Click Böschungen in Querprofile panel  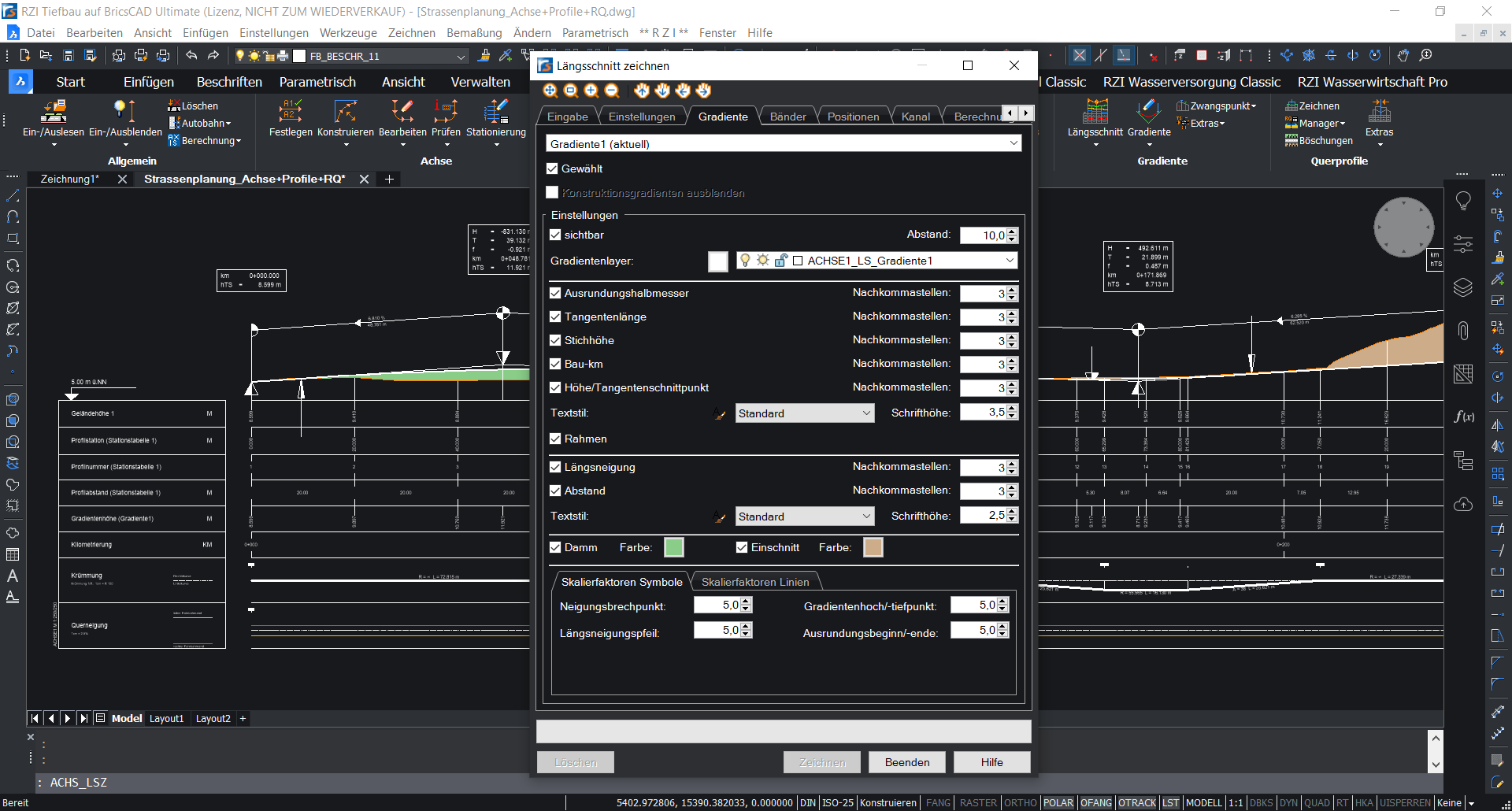[1319, 140]
